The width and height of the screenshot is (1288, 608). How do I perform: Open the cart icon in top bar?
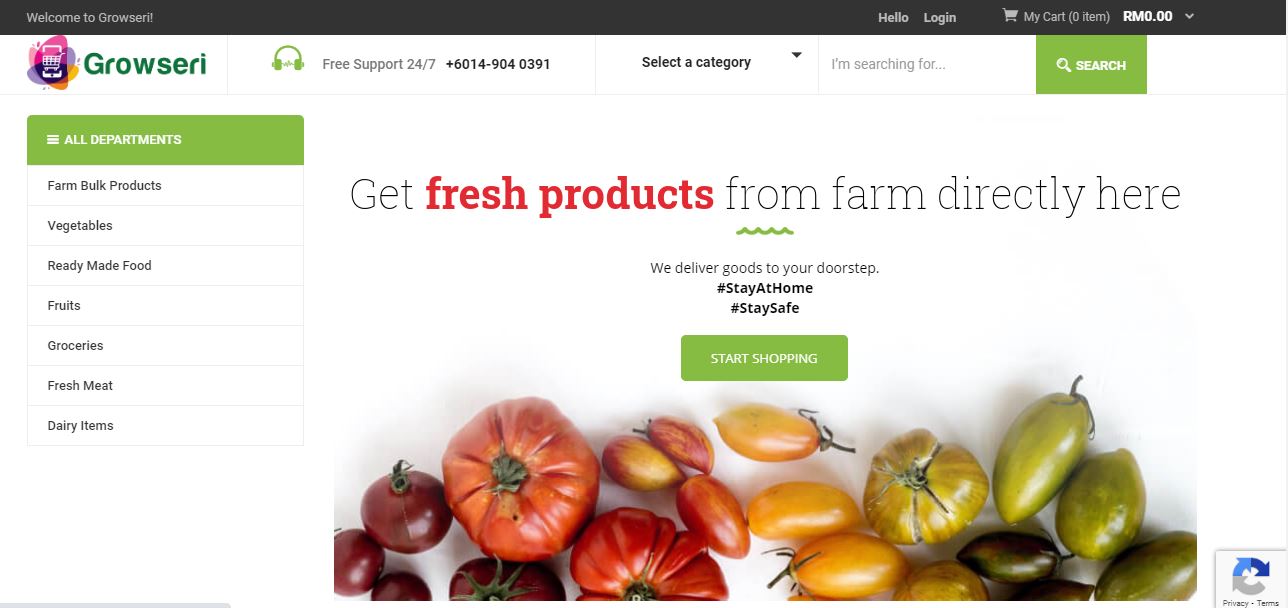[1010, 16]
